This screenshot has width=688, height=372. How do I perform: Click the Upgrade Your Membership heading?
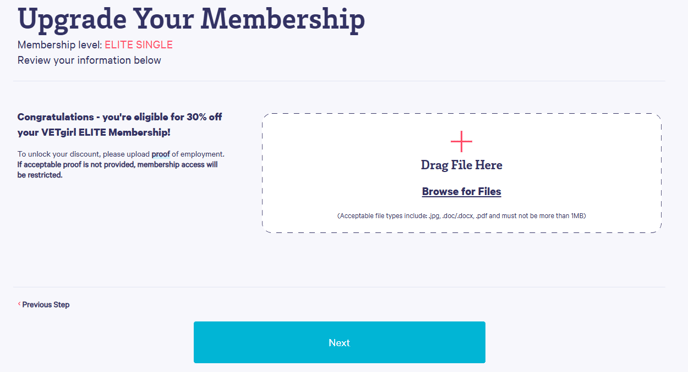coord(191,19)
